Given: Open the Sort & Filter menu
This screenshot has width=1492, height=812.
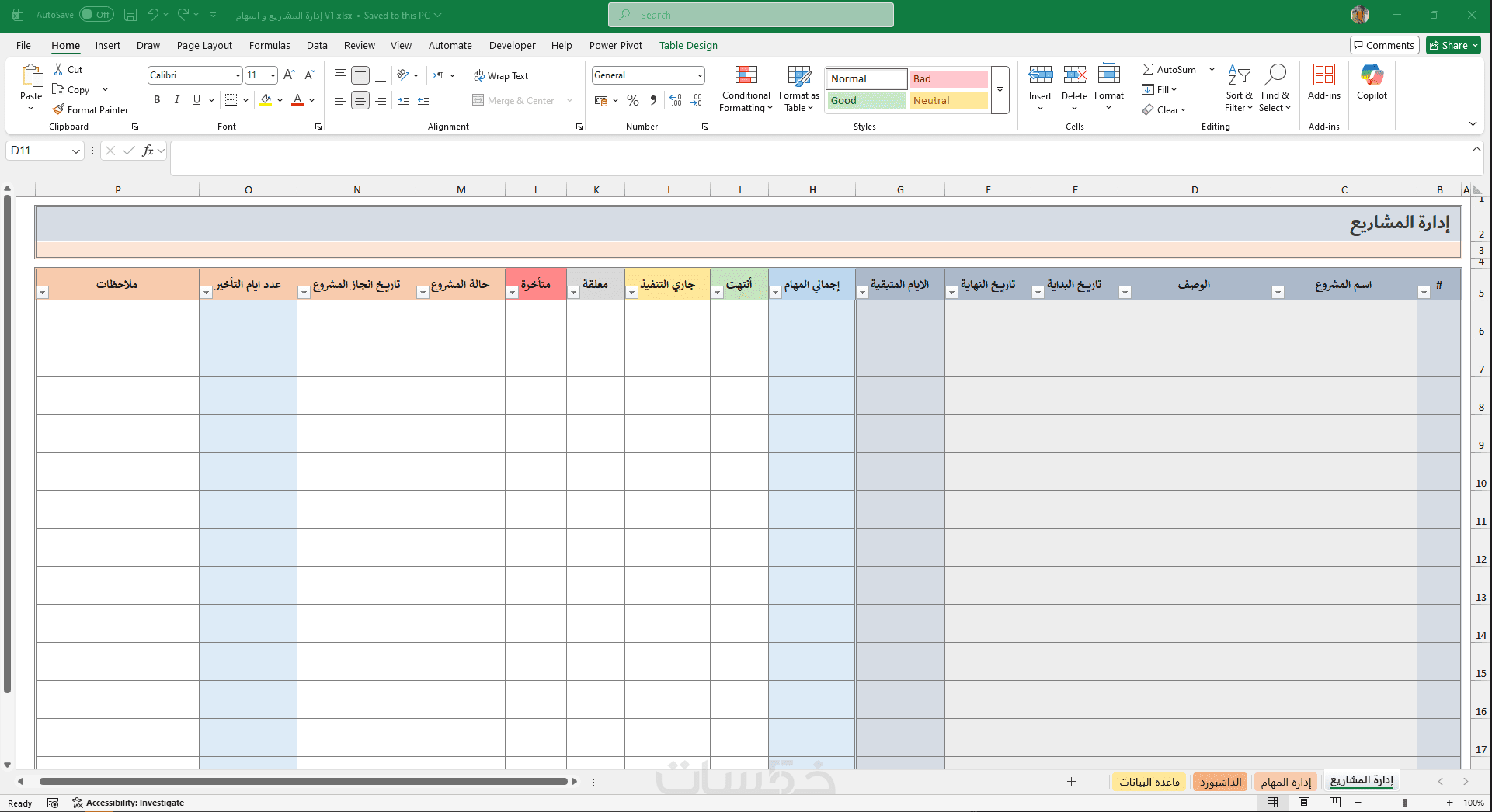Looking at the screenshot, I should (1239, 88).
